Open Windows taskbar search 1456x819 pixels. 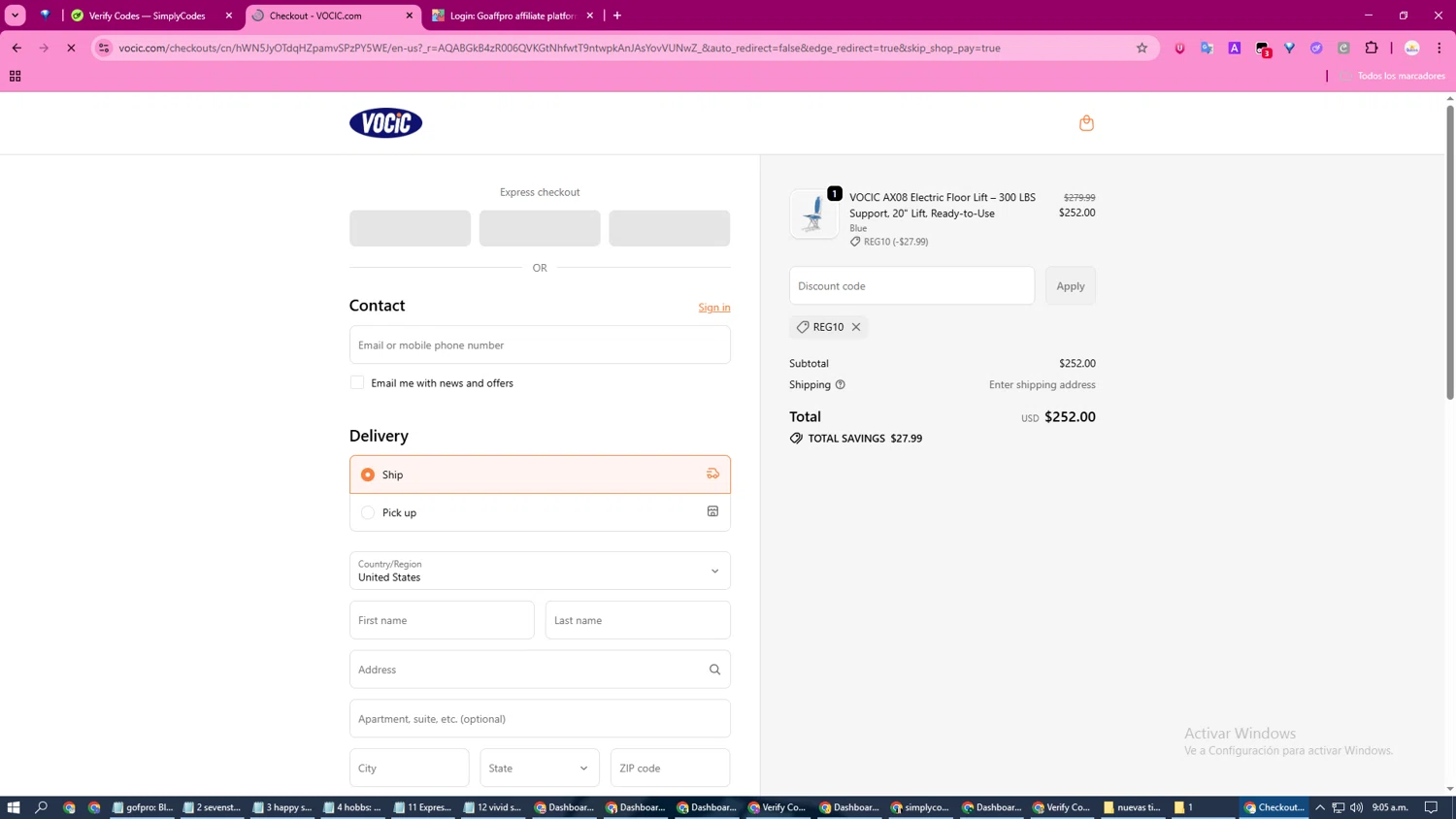tap(41, 807)
